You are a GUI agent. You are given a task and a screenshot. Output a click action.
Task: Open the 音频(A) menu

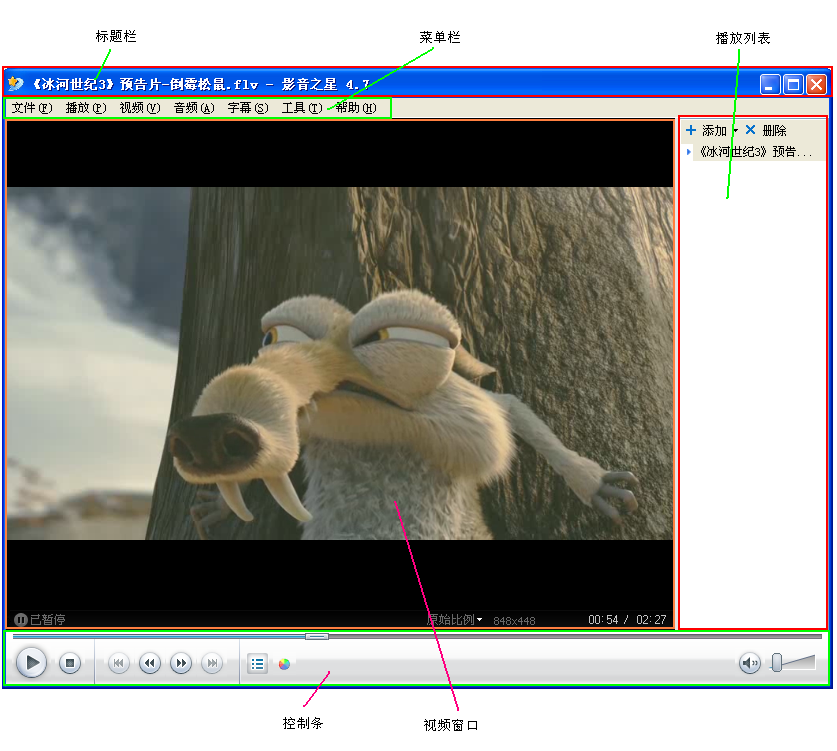194,108
